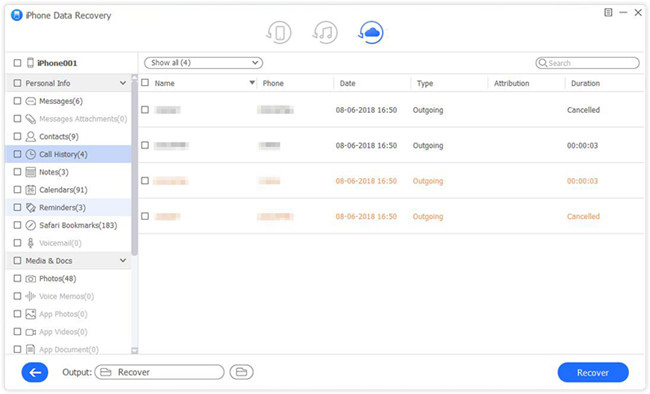Open output folder browse icon
Image resolution: width=650 pixels, height=394 pixels.
tap(242, 372)
